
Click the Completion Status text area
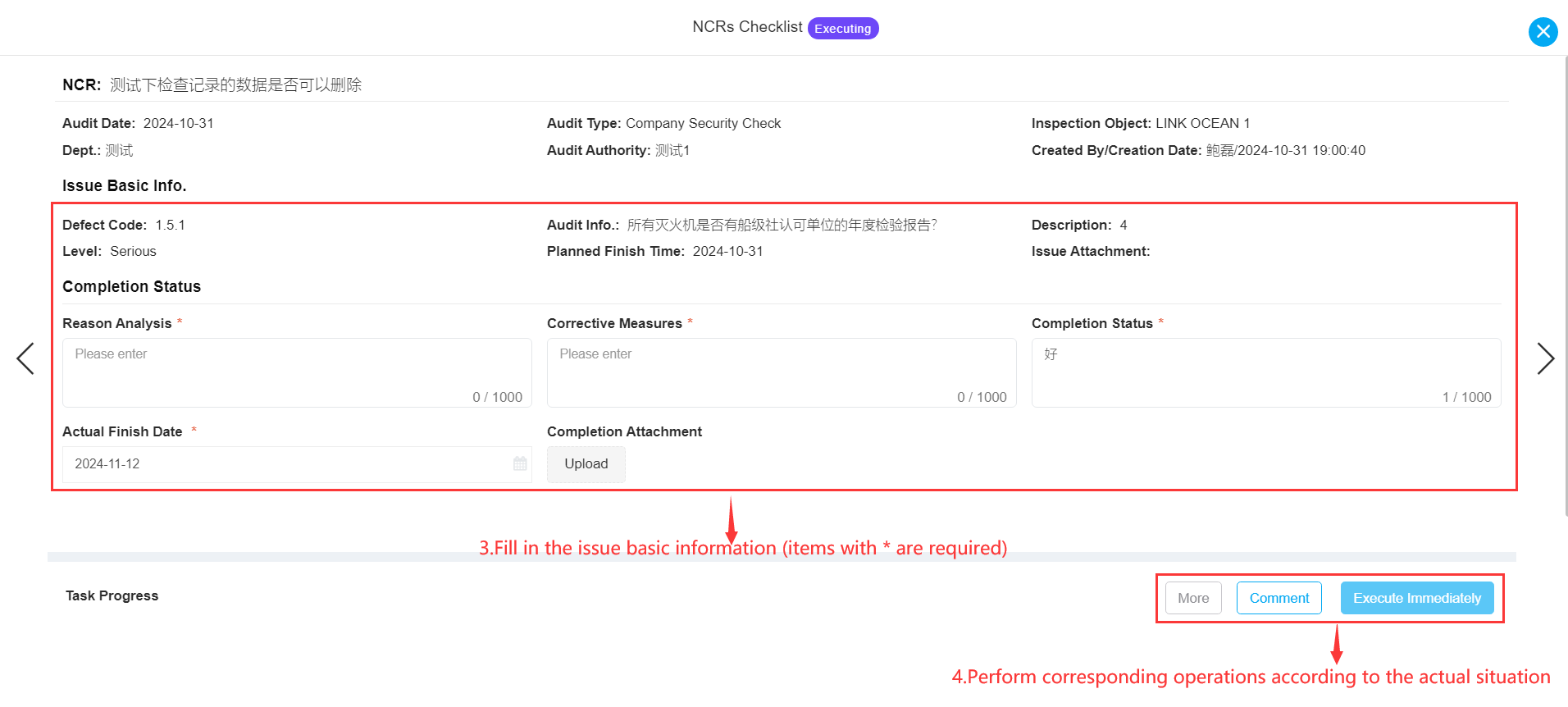pyautogui.click(x=1266, y=373)
